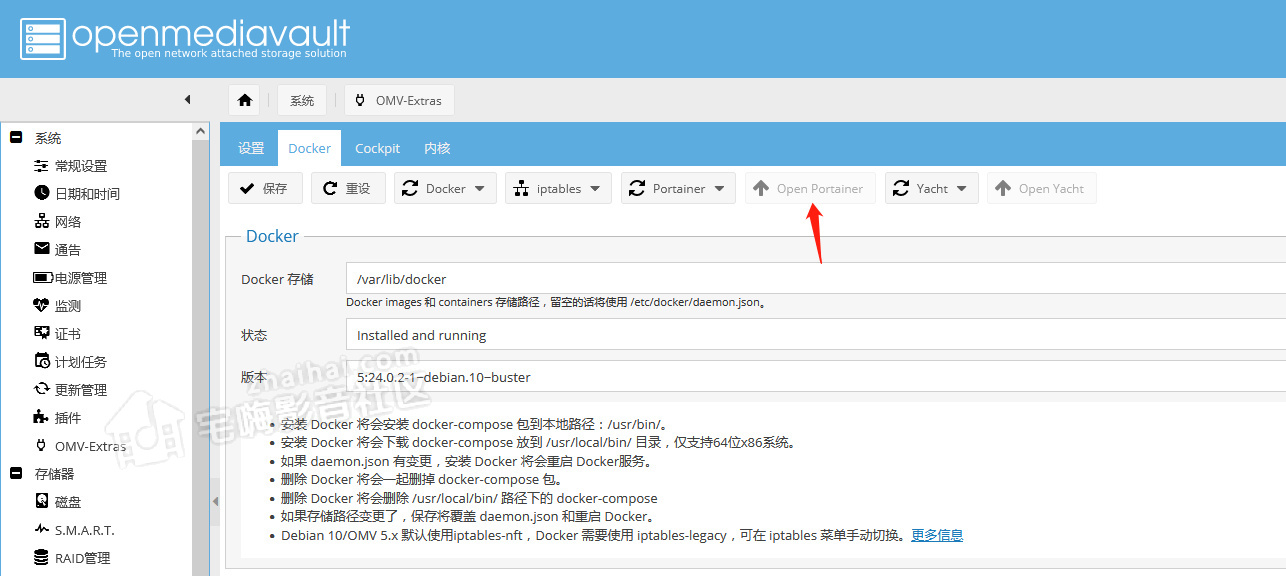Click the 日期和时间 clock icon

[x=41, y=193]
